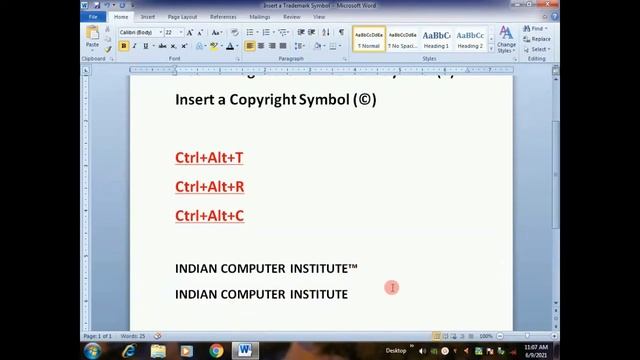This screenshot has width=640, height=360.
Task: Click the Save icon in Quick Access Toolbar
Action: click(x=97, y=5)
